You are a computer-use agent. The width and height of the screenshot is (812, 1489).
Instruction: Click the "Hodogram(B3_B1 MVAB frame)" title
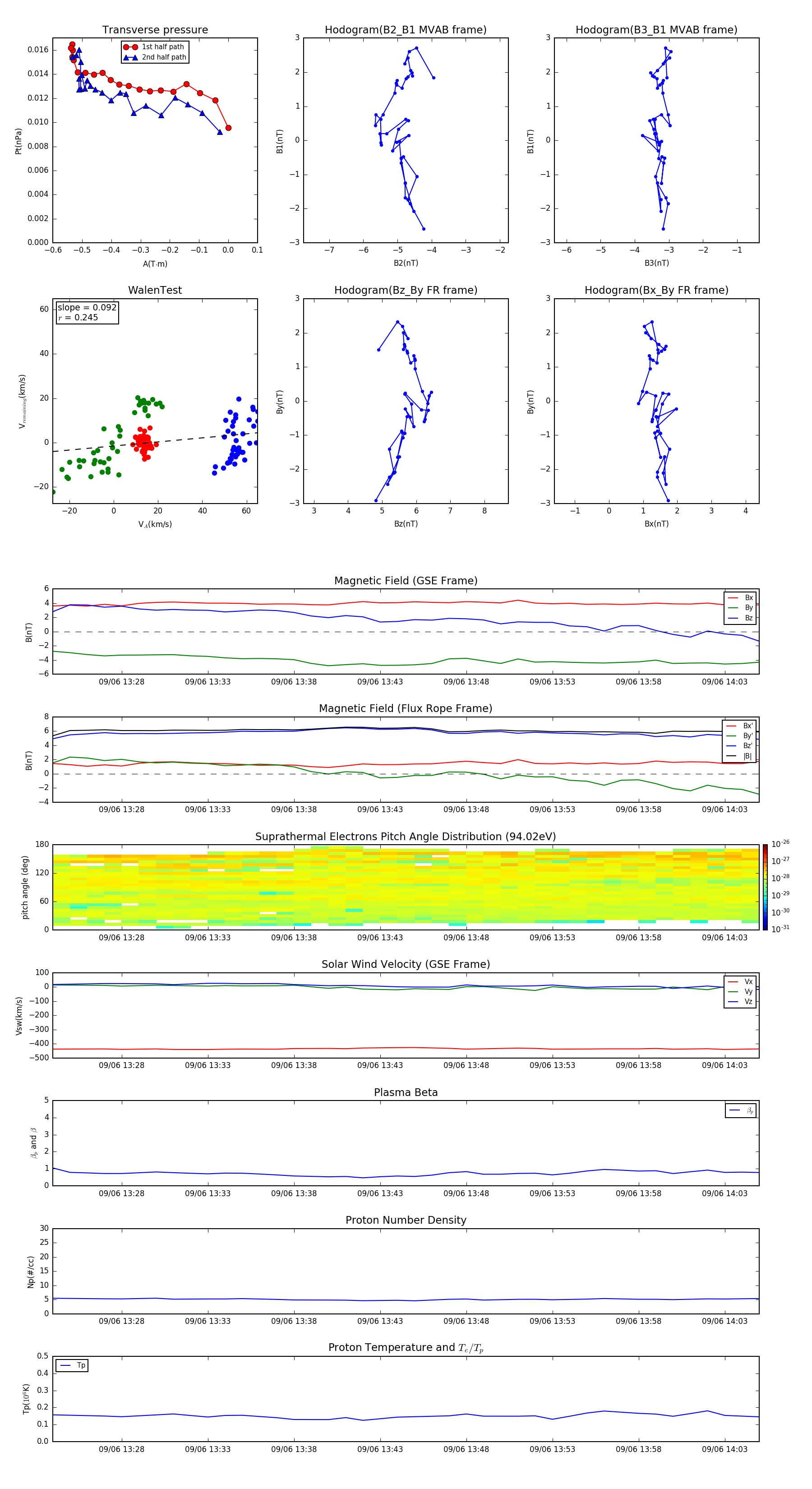coord(656,29)
